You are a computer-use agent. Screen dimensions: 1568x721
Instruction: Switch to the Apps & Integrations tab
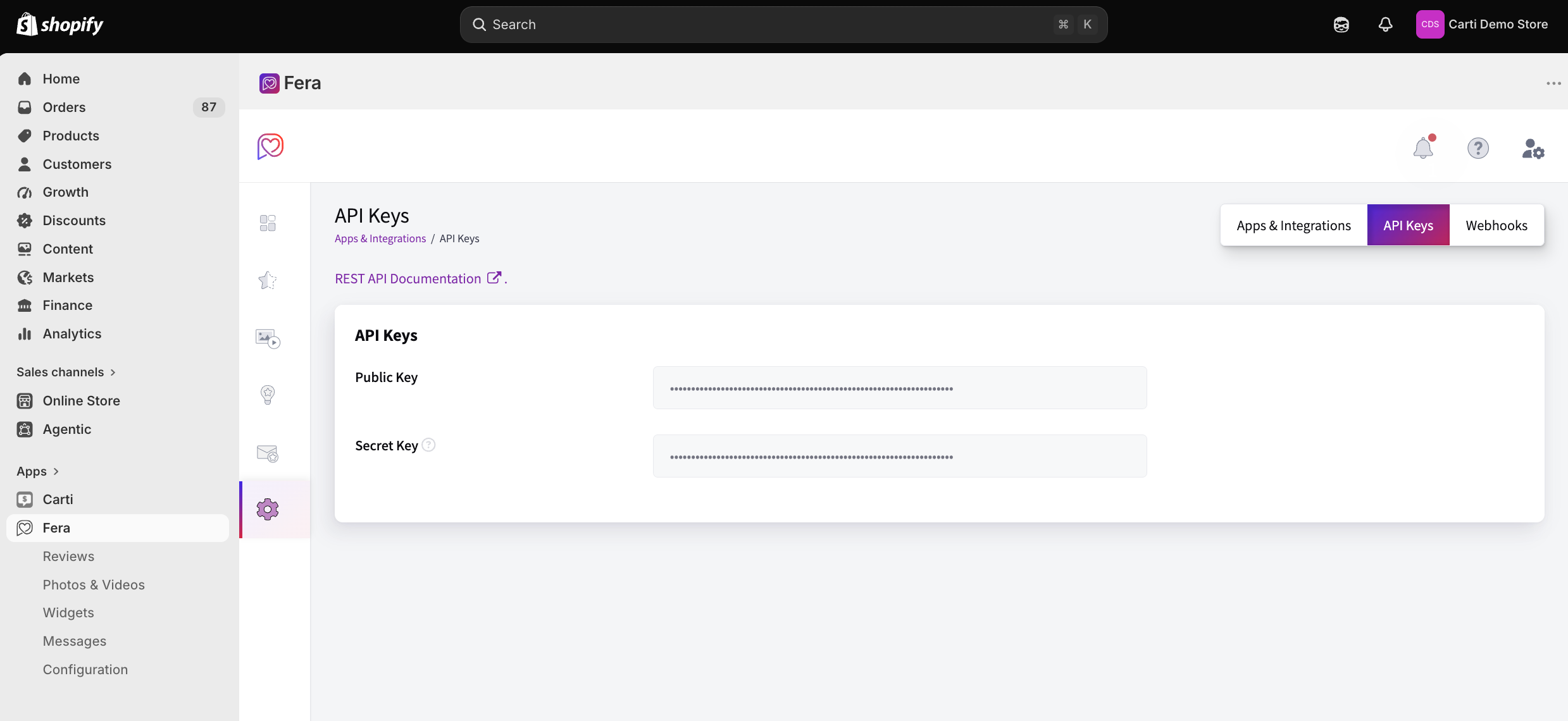[1293, 225]
